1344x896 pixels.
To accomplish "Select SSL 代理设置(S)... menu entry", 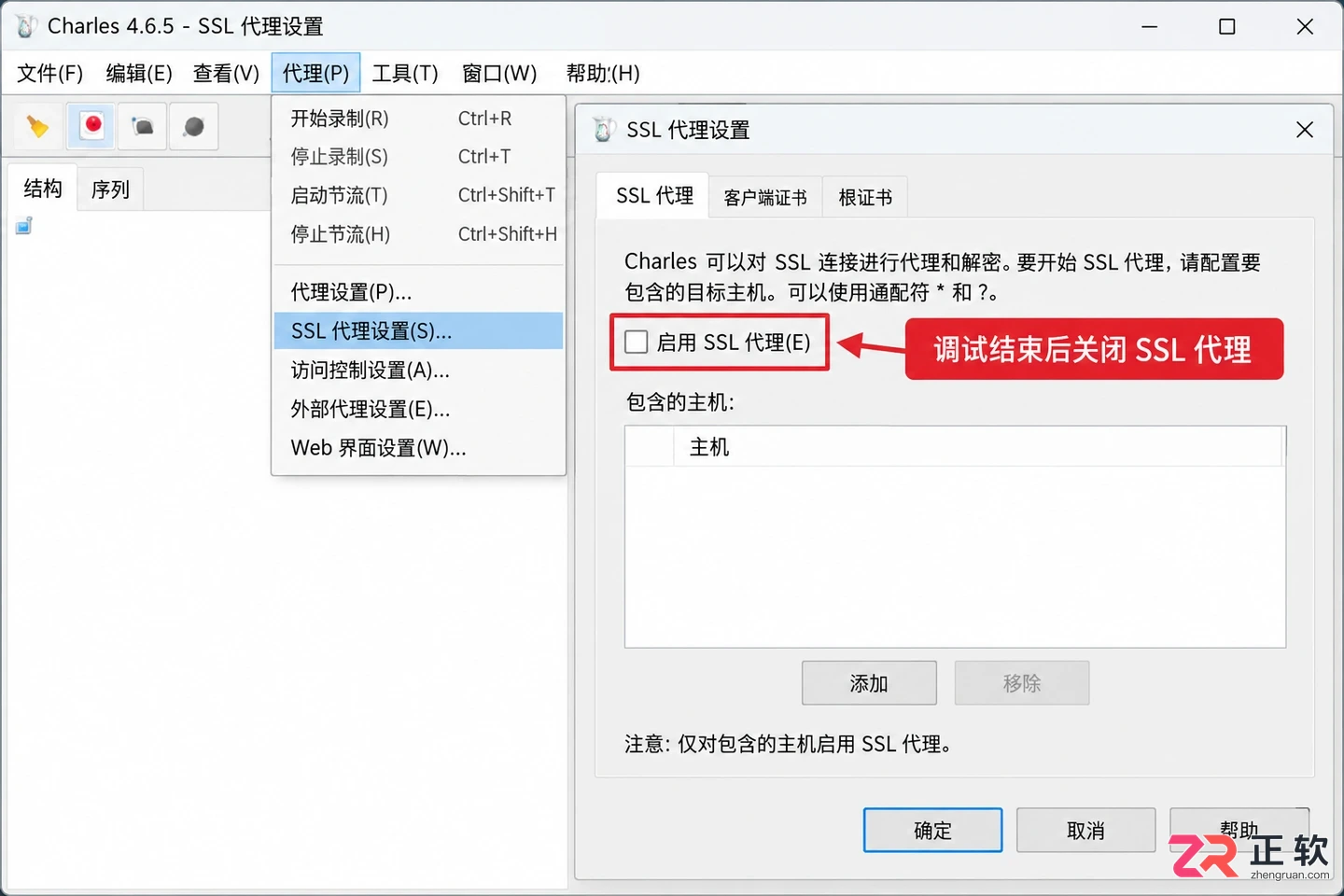I will pyautogui.click(x=419, y=331).
